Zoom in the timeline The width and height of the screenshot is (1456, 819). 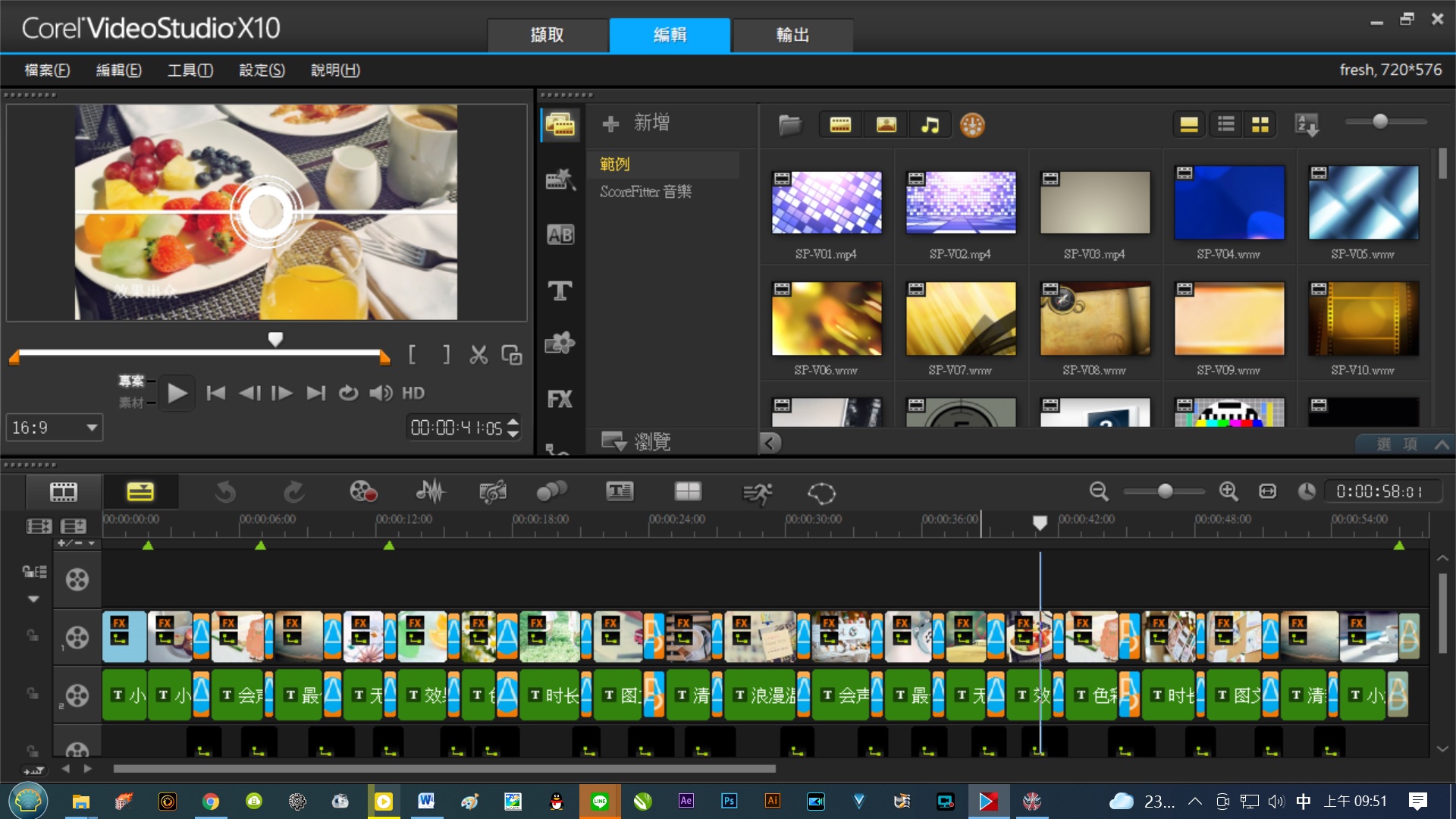pyautogui.click(x=1228, y=491)
